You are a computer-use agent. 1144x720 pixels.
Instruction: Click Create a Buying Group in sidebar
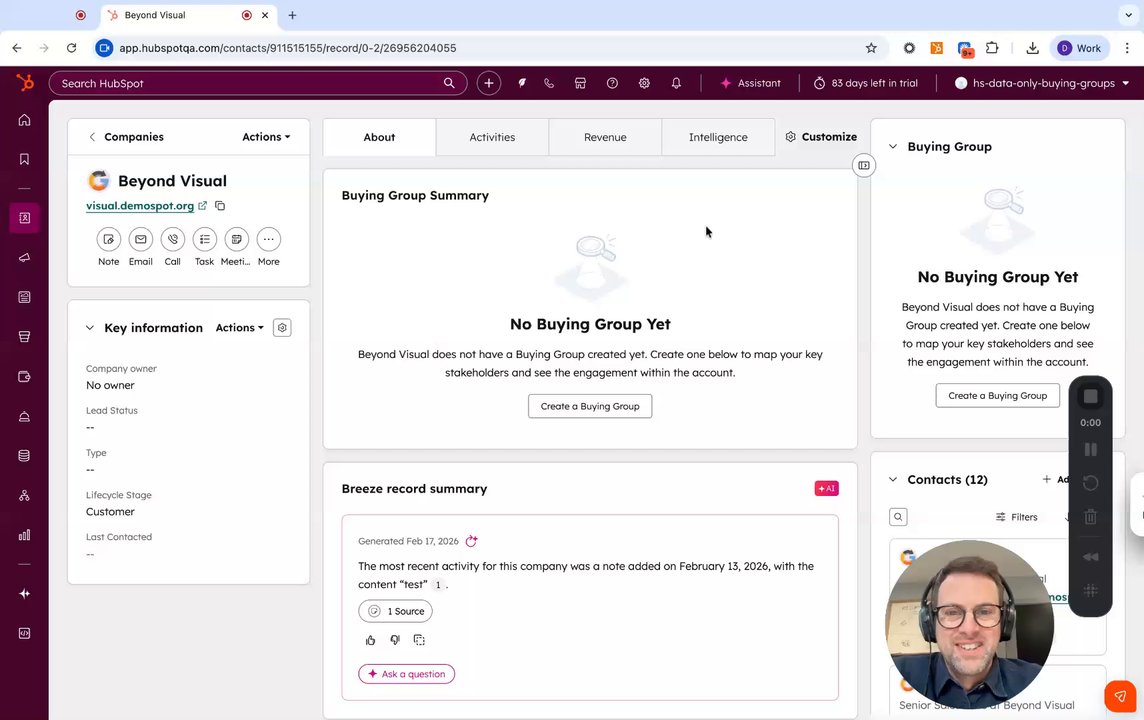point(997,395)
